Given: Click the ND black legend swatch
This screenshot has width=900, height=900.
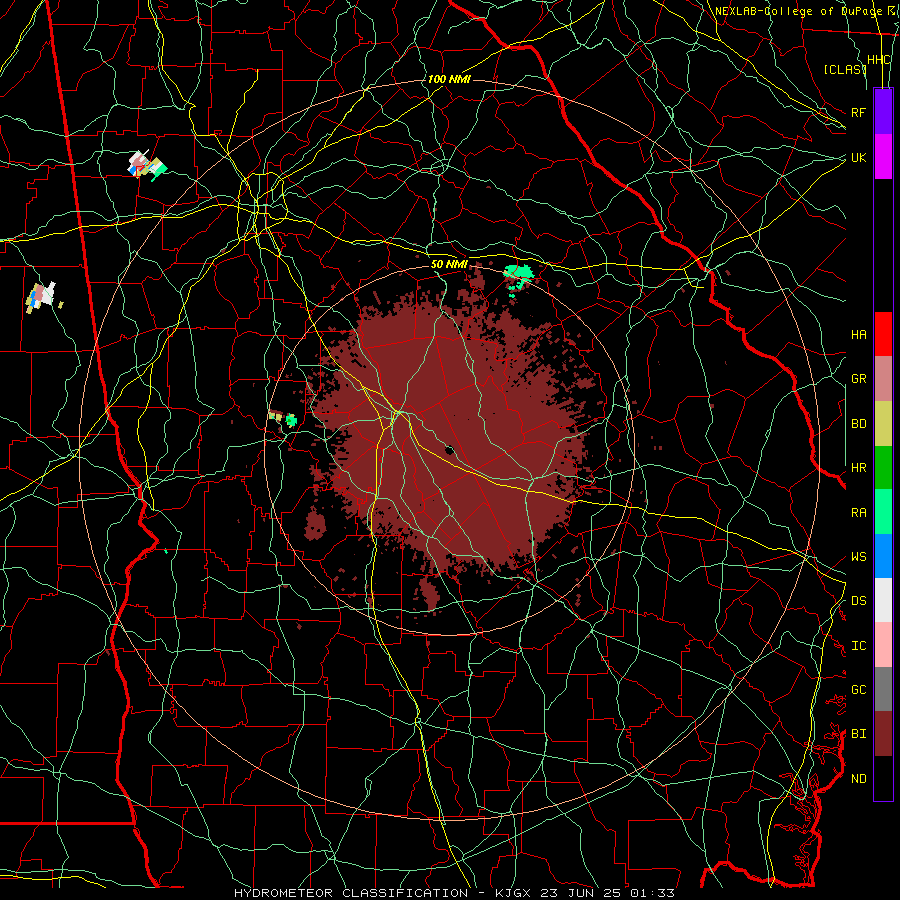Looking at the screenshot, I should (883, 778).
